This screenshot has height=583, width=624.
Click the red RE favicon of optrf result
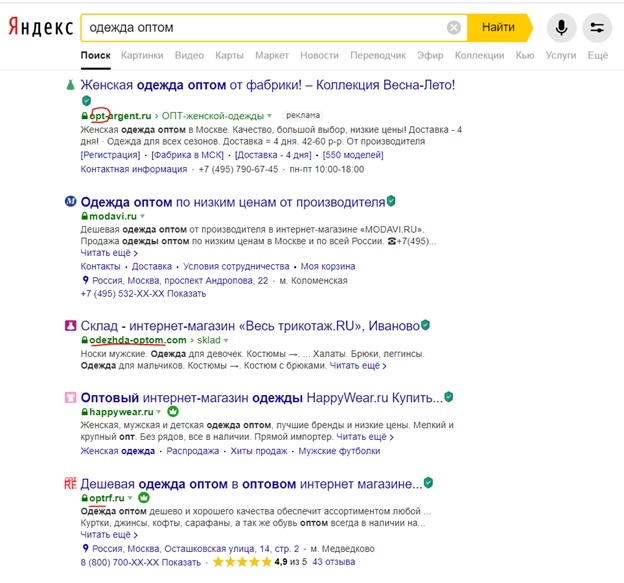click(70, 484)
